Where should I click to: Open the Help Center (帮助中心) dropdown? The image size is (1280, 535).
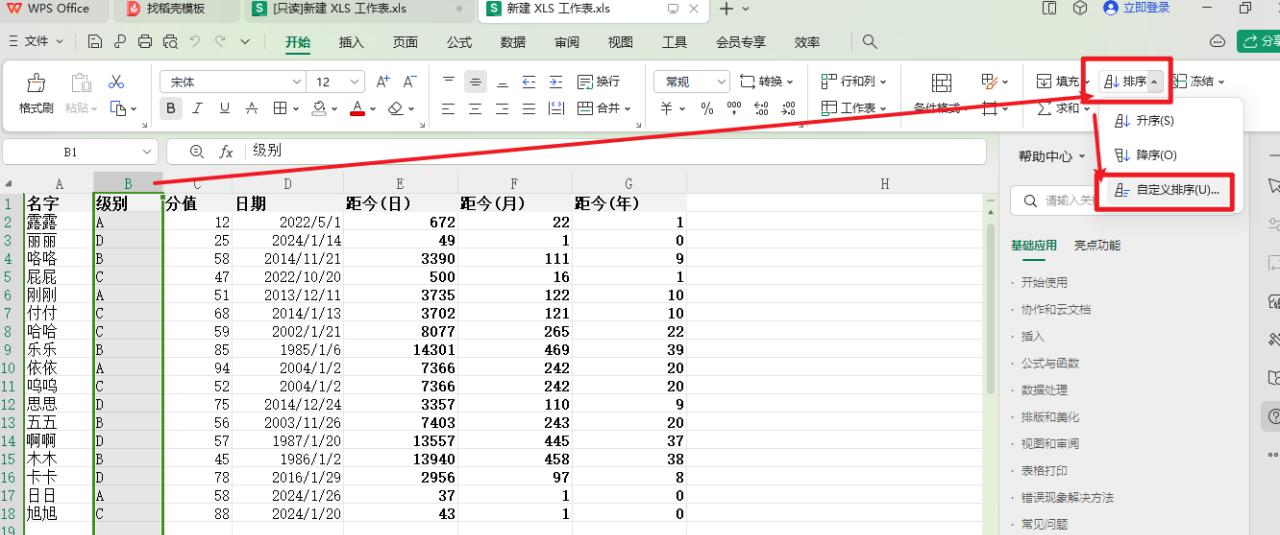pos(1052,156)
